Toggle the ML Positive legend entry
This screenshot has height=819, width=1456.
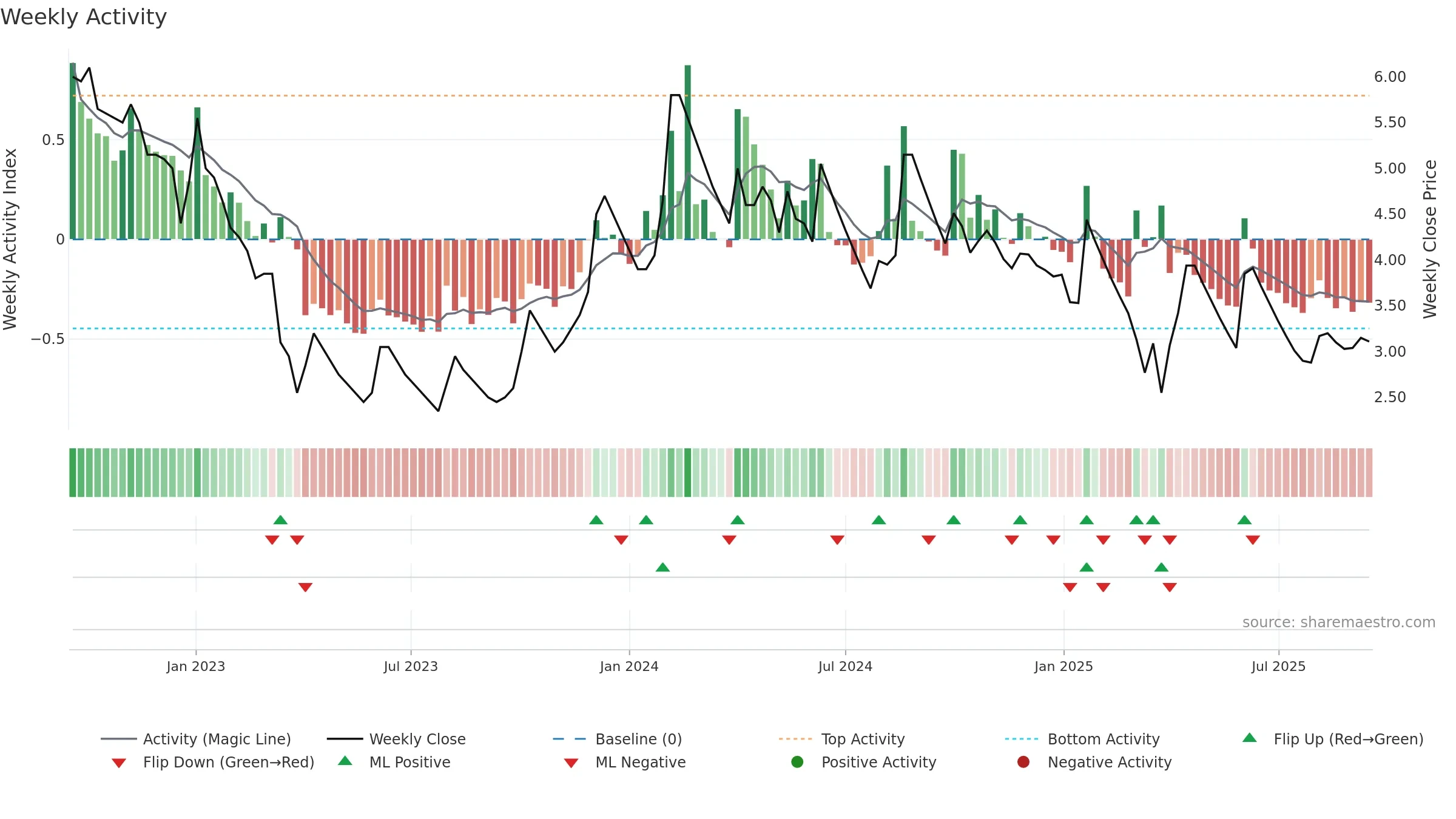[x=394, y=762]
